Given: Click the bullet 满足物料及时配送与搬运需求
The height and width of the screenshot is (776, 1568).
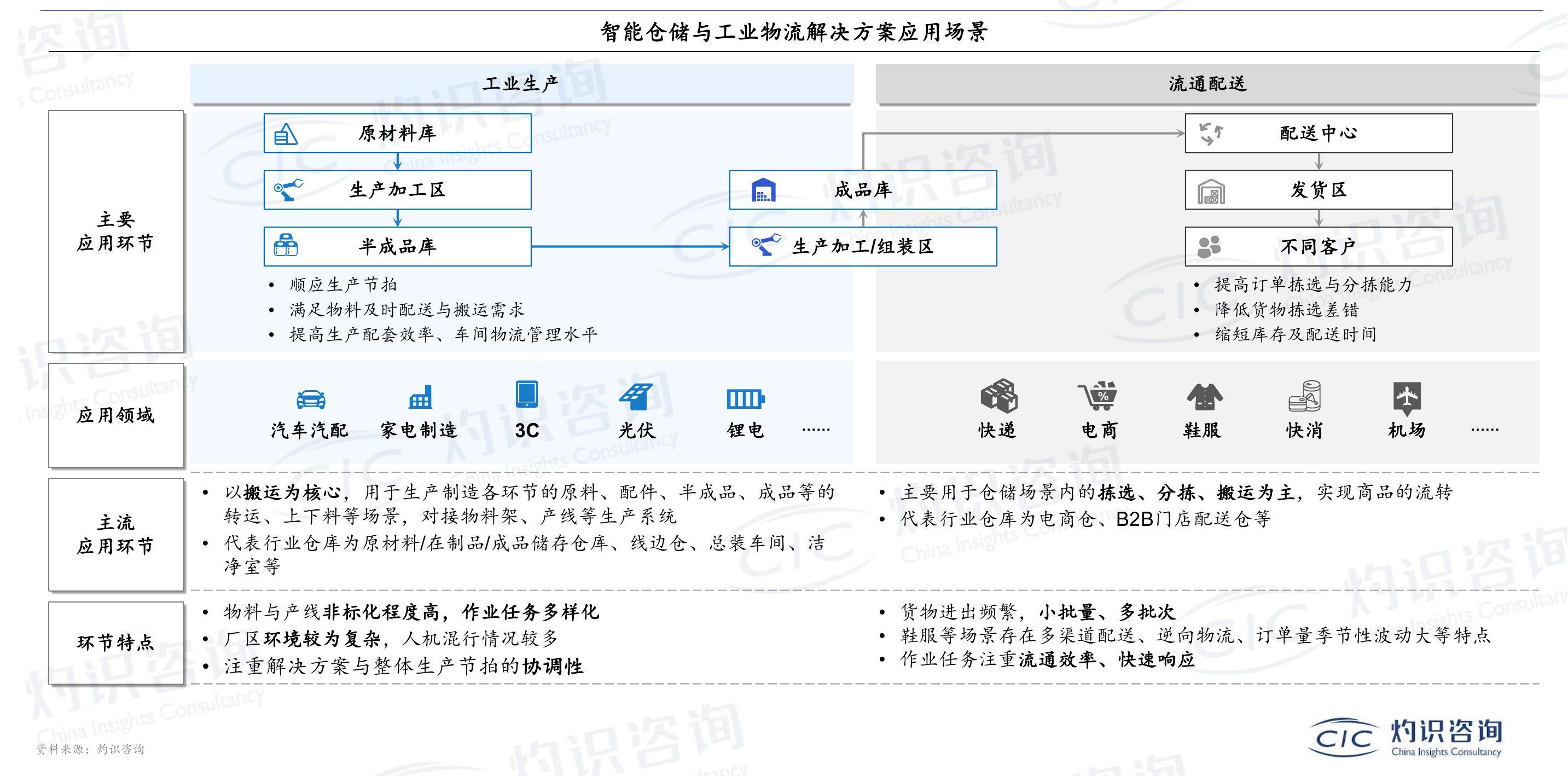Looking at the screenshot, I should pyautogui.click(x=406, y=310).
